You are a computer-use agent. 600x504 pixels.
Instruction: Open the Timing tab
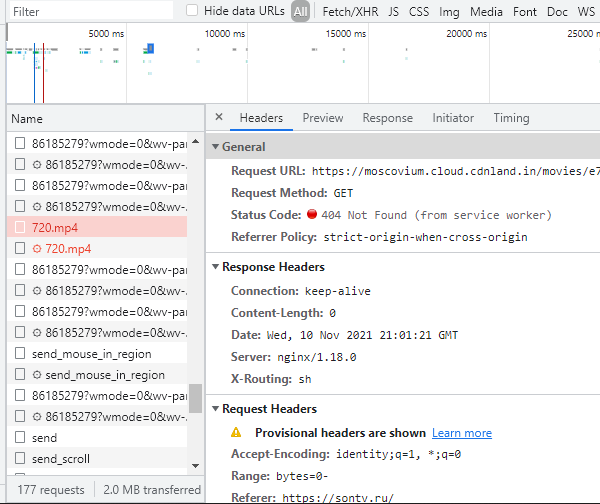[x=511, y=118]
